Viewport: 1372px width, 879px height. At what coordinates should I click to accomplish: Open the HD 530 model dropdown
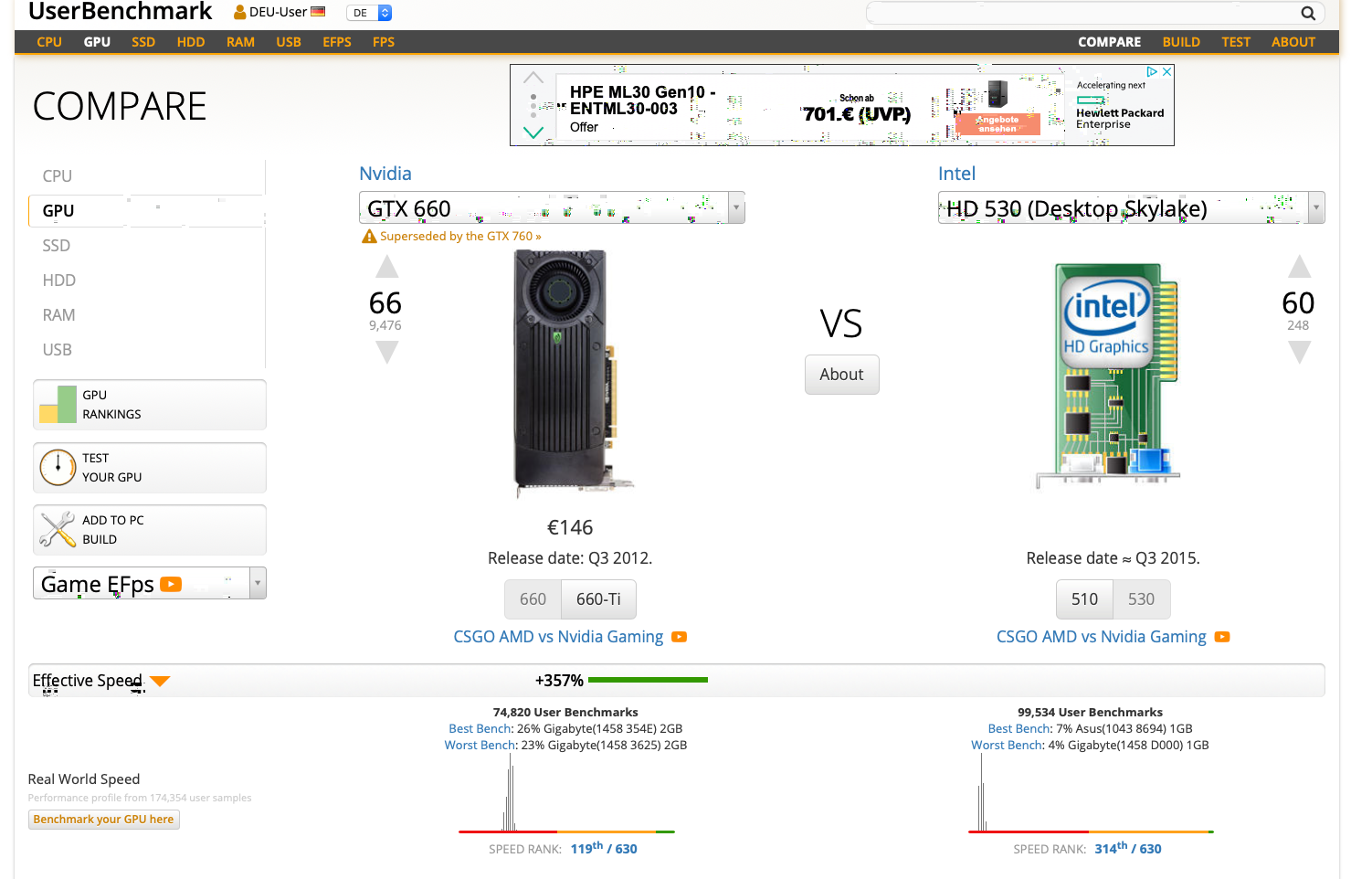click(x=1131, y=208)
